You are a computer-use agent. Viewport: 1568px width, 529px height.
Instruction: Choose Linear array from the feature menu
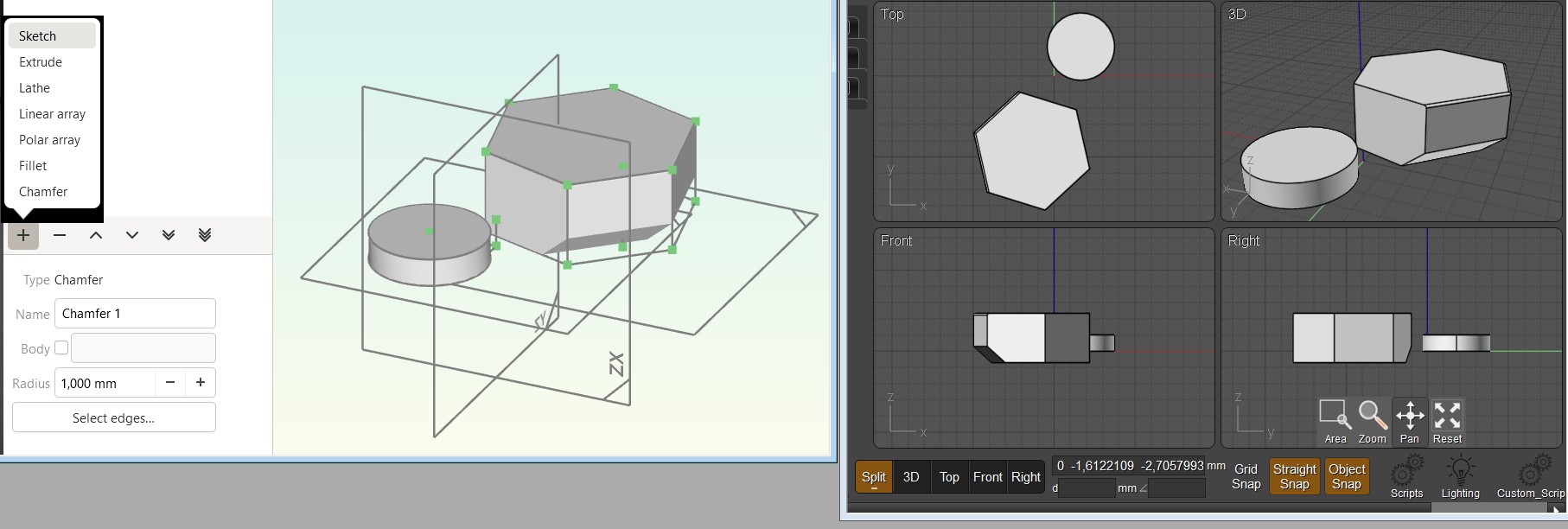coord(52,114)
